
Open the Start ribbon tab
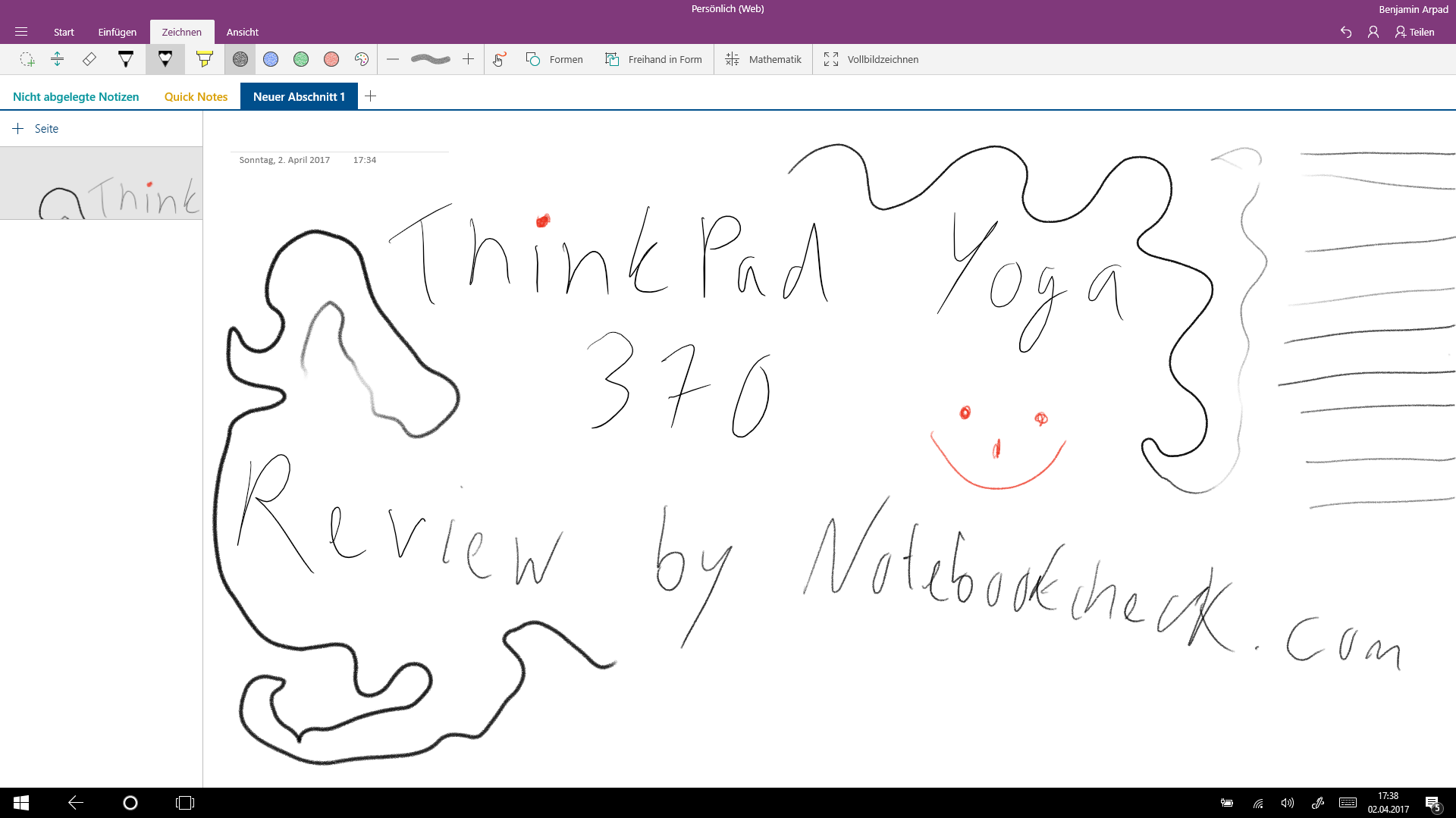[x=64, y=32]
